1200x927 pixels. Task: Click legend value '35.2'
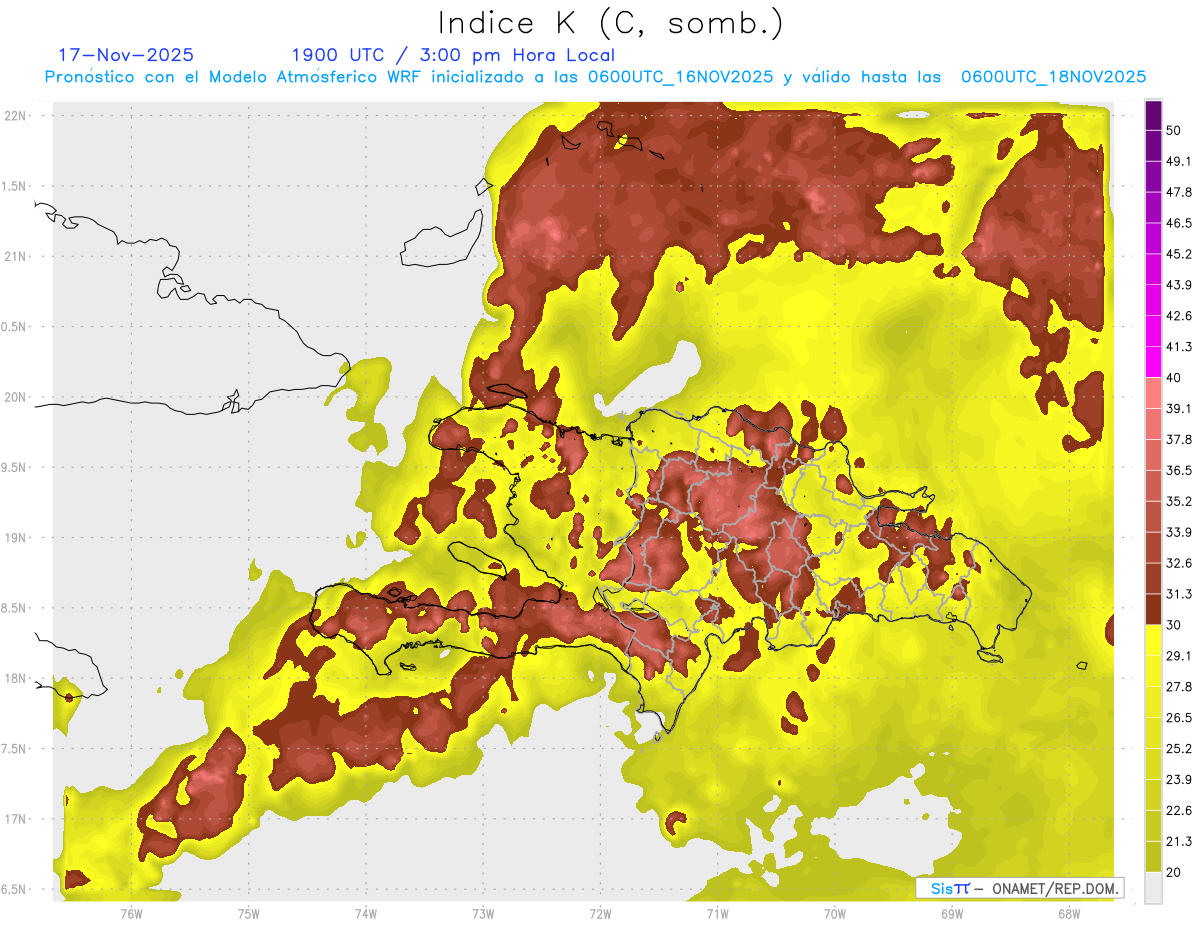click(1179, 501)
